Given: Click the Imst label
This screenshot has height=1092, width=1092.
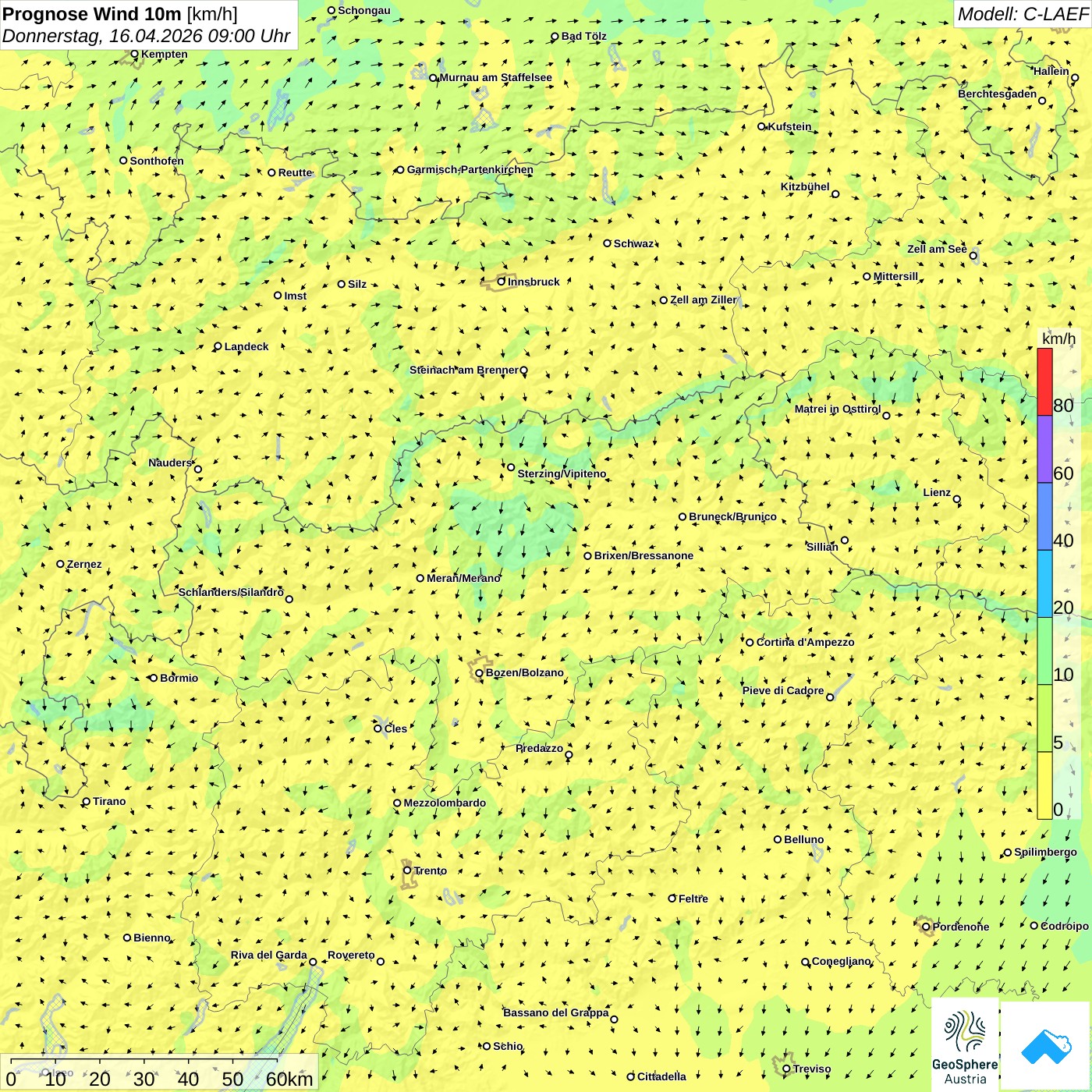Looking at the screenshot, I should coord(296,296).
